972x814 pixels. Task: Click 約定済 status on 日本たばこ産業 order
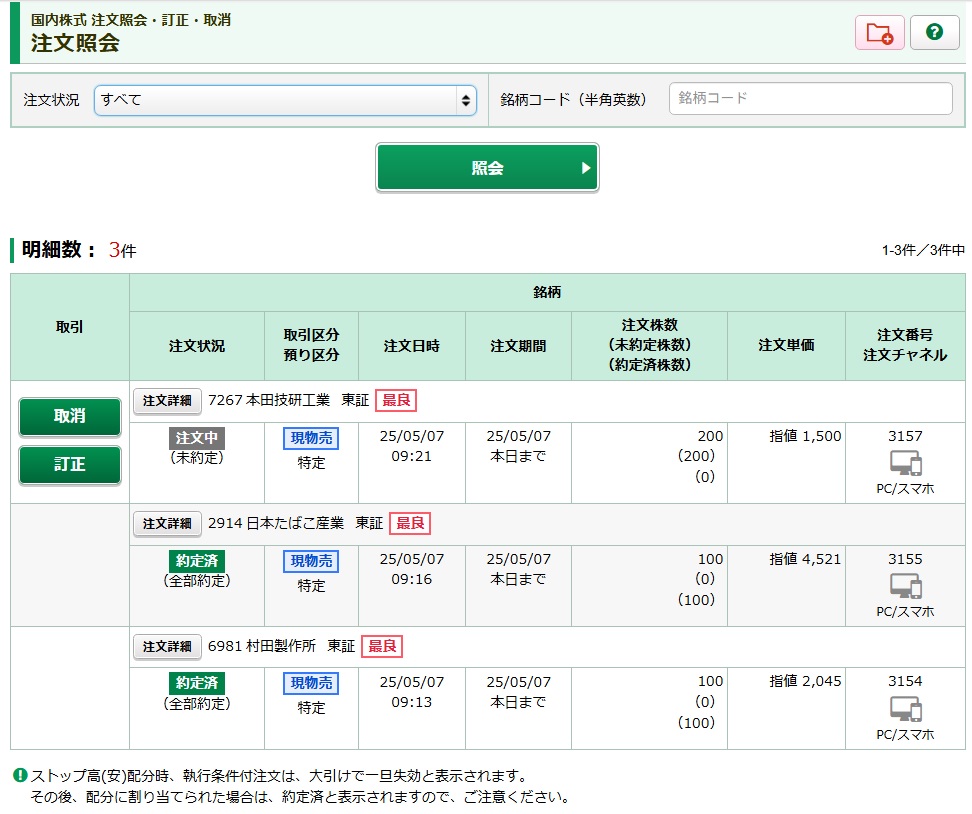(x=197, y=561)
